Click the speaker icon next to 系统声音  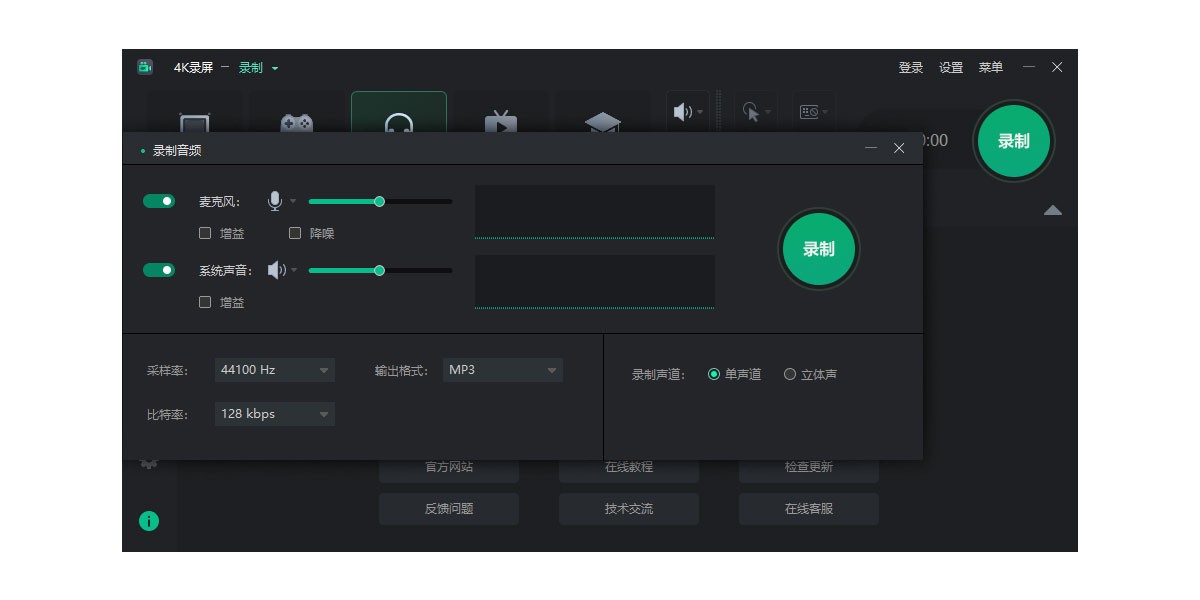coord(276,270)
